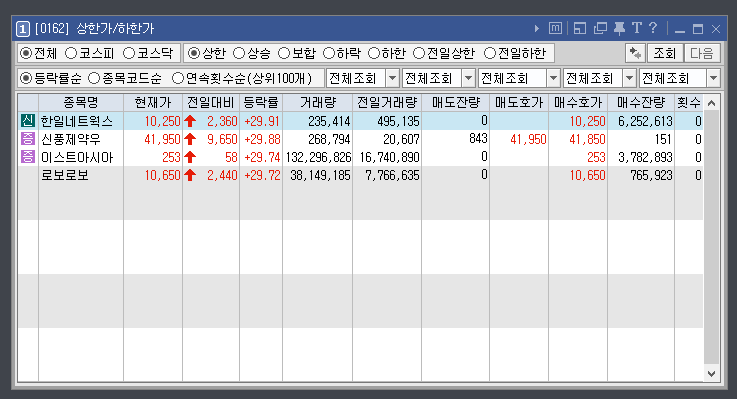Select the 하한 radio button
737x399 pixels.
[374, 53]
